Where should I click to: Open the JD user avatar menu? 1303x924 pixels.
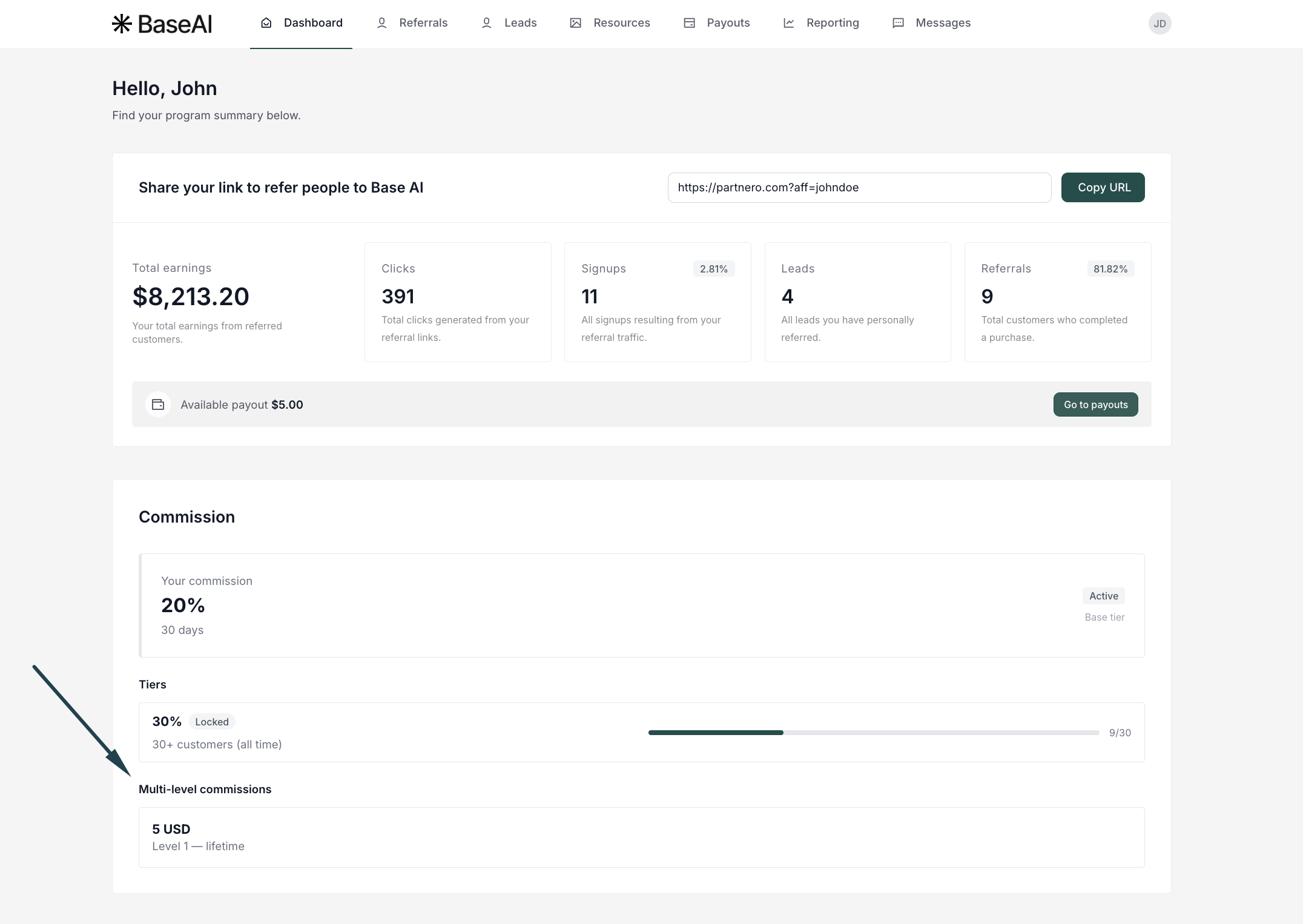1160,24
